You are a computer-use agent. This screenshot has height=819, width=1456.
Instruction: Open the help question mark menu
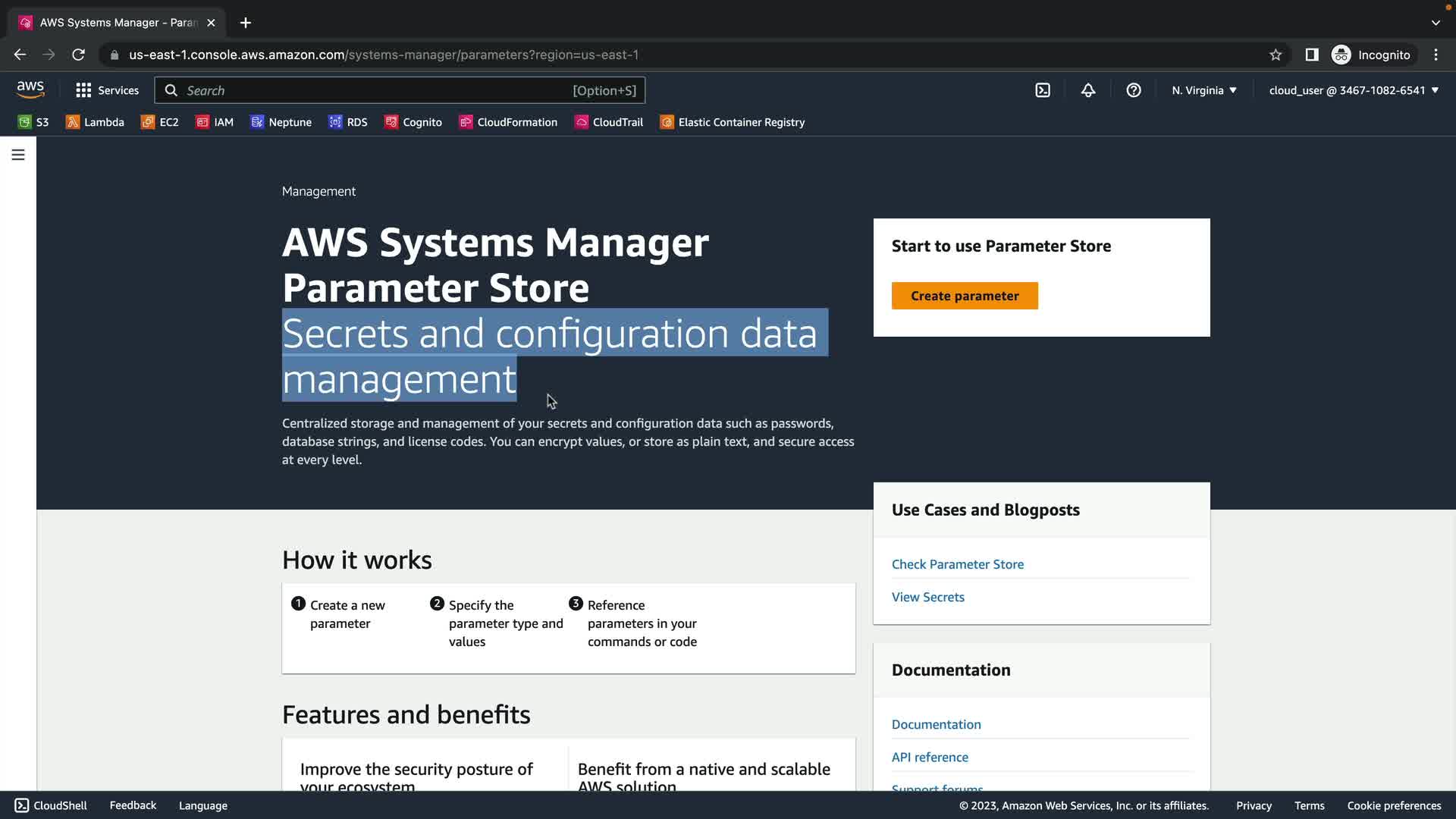[1134, 90]
